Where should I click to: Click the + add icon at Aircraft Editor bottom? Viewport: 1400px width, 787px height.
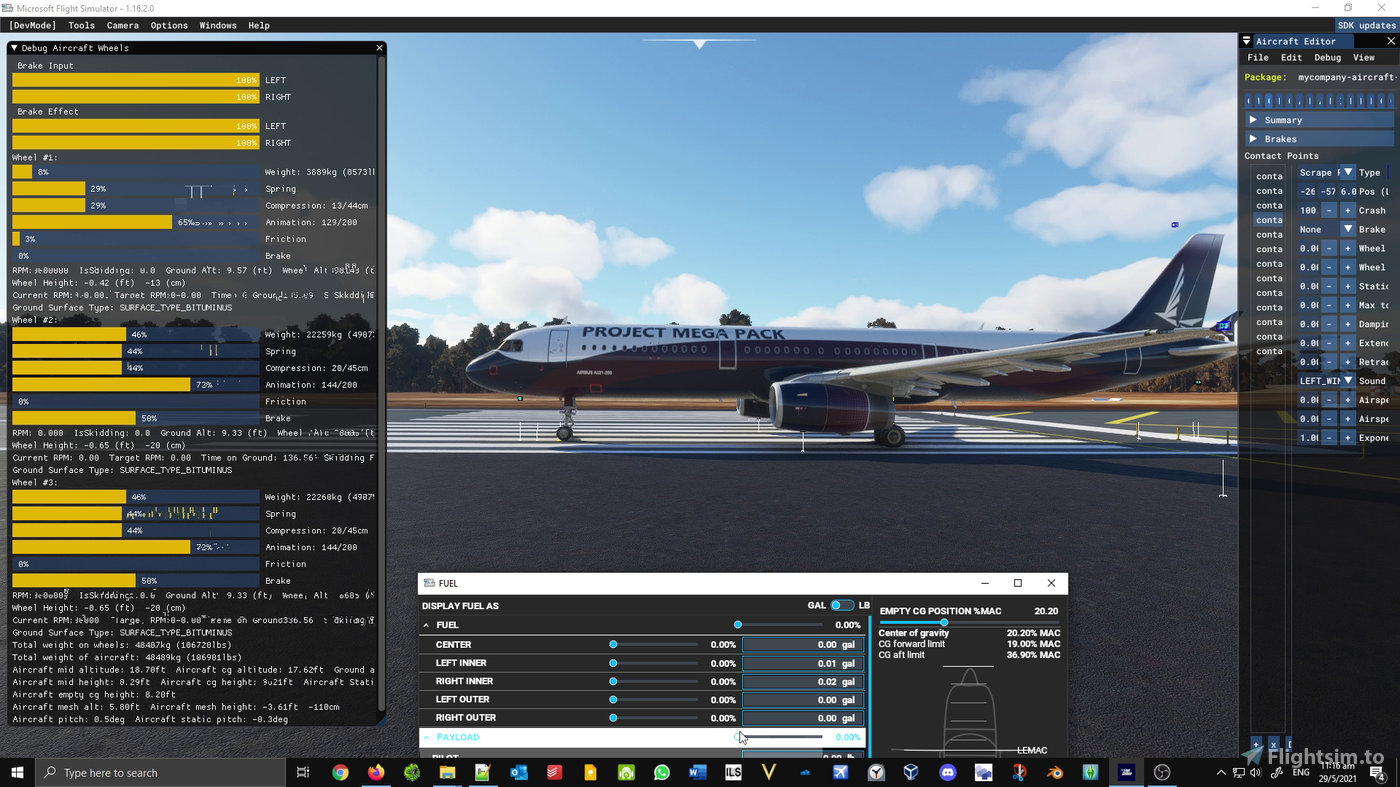pos(1256,744)
